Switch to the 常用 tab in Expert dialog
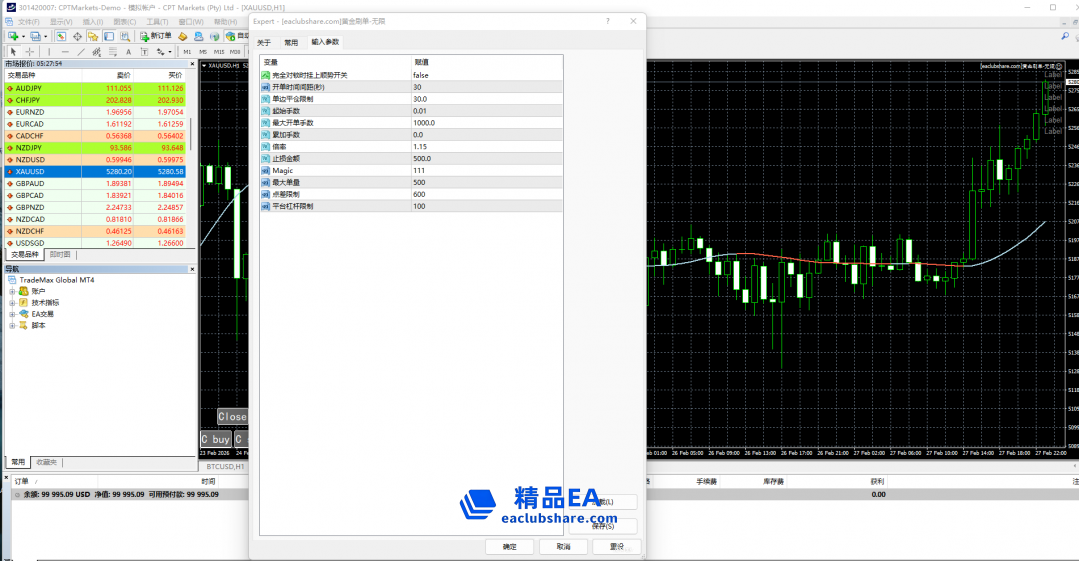This screenshot has width=1079, height=561. 290,42
